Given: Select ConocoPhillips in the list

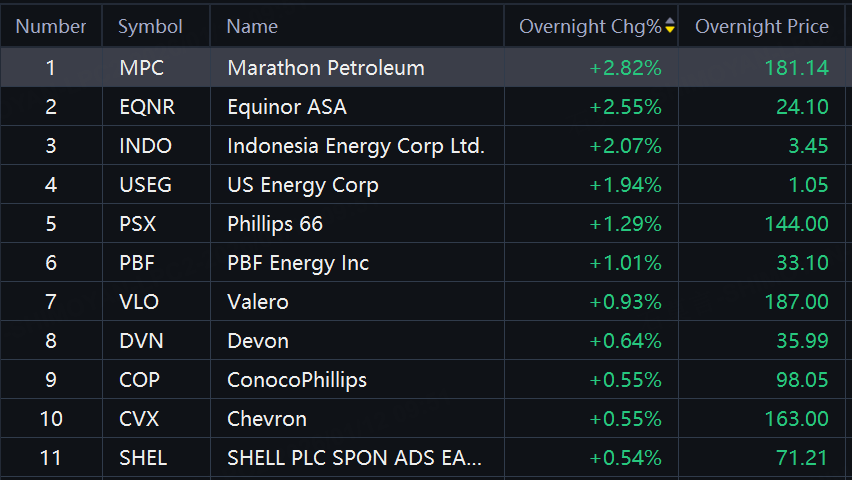Looking at the screenshot, I should 297,380.
